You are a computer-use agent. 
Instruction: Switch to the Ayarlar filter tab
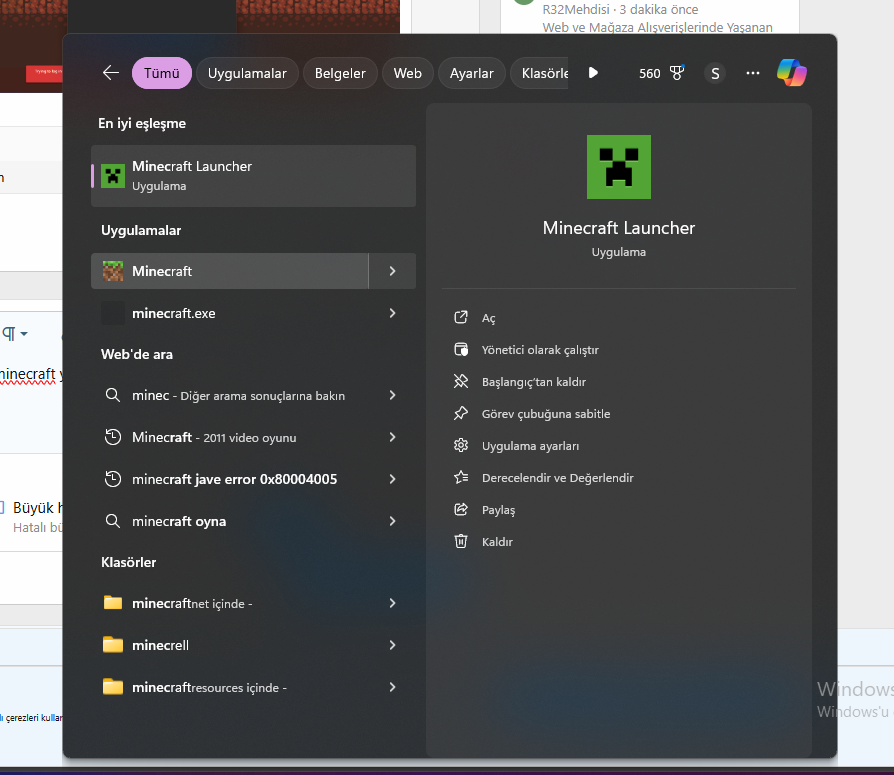click(472, 73)
